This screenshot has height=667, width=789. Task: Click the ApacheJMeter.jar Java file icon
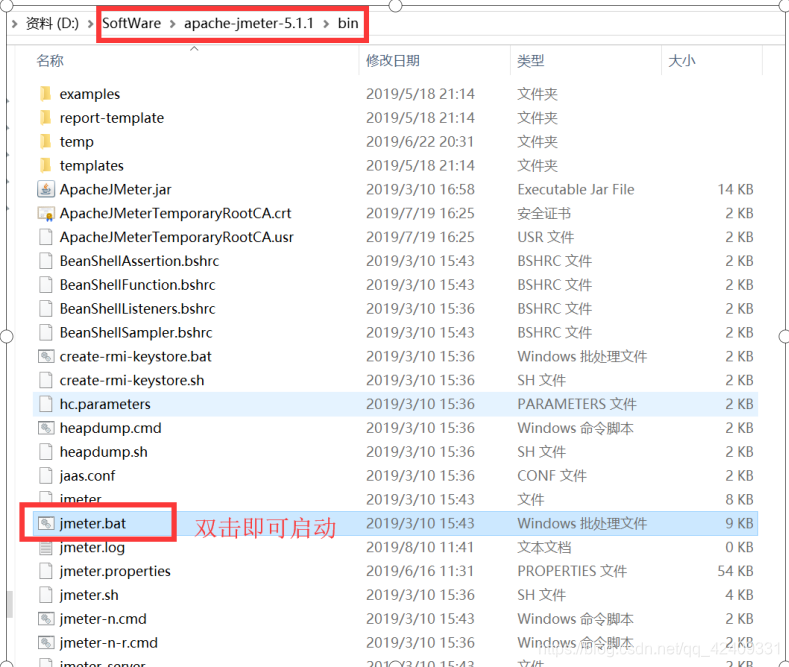tap(46, 189)
